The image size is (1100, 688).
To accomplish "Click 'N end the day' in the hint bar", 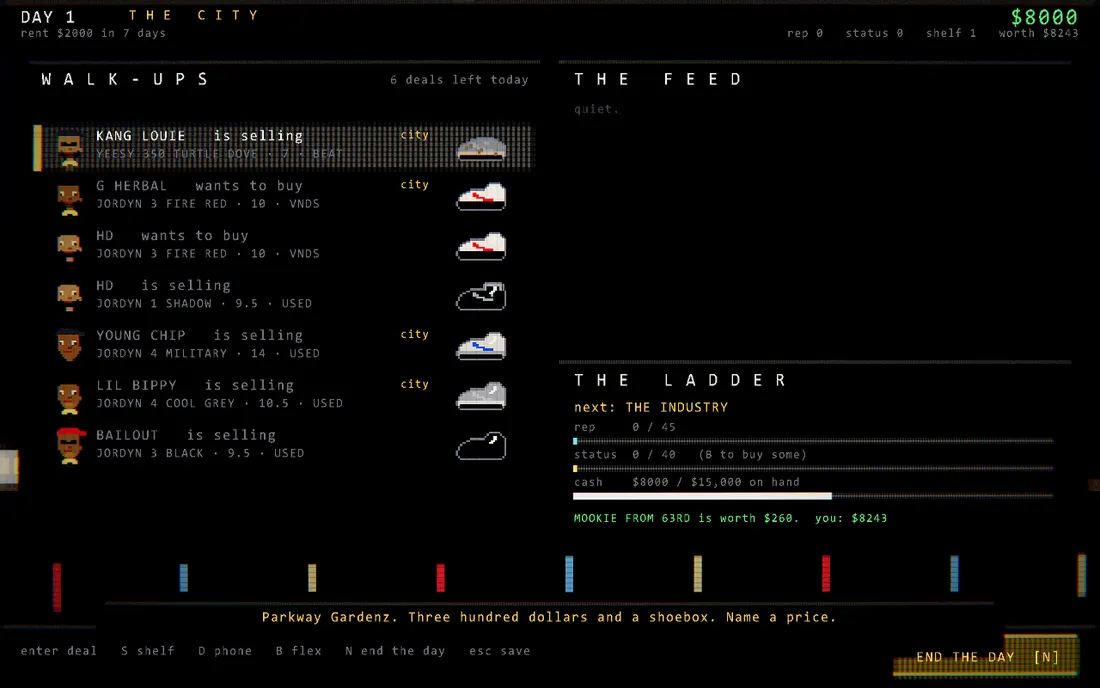I will [x=395, y=651].
